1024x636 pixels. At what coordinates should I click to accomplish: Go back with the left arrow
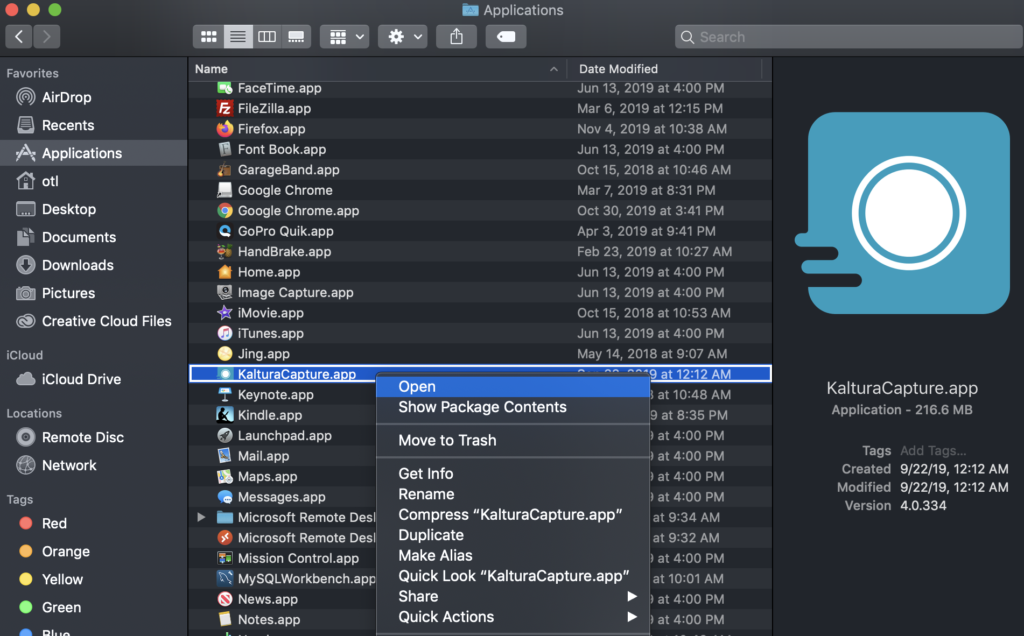coord(19,37)
